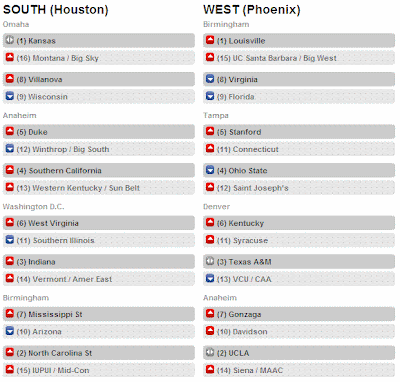Screen dimensions: 400x382
Task: Click the WEST (Phoenix) region heading
Action: [252, 10]
